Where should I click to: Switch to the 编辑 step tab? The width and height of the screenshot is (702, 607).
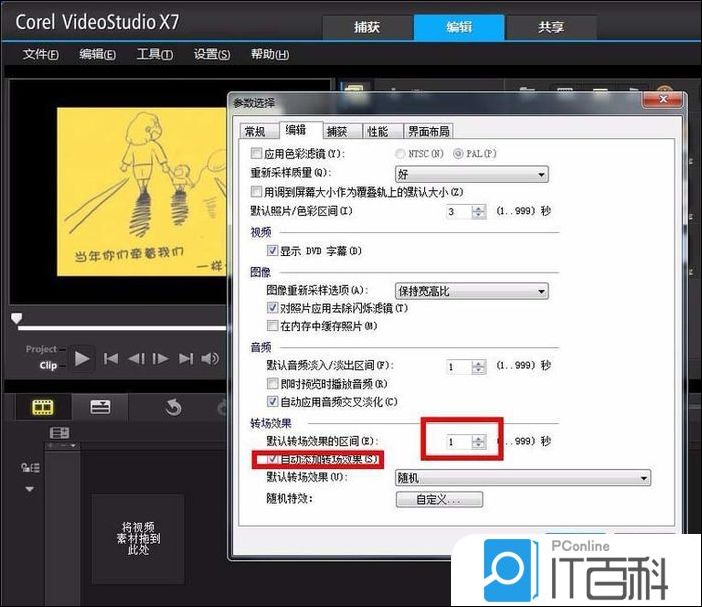[x=459, y=27]
